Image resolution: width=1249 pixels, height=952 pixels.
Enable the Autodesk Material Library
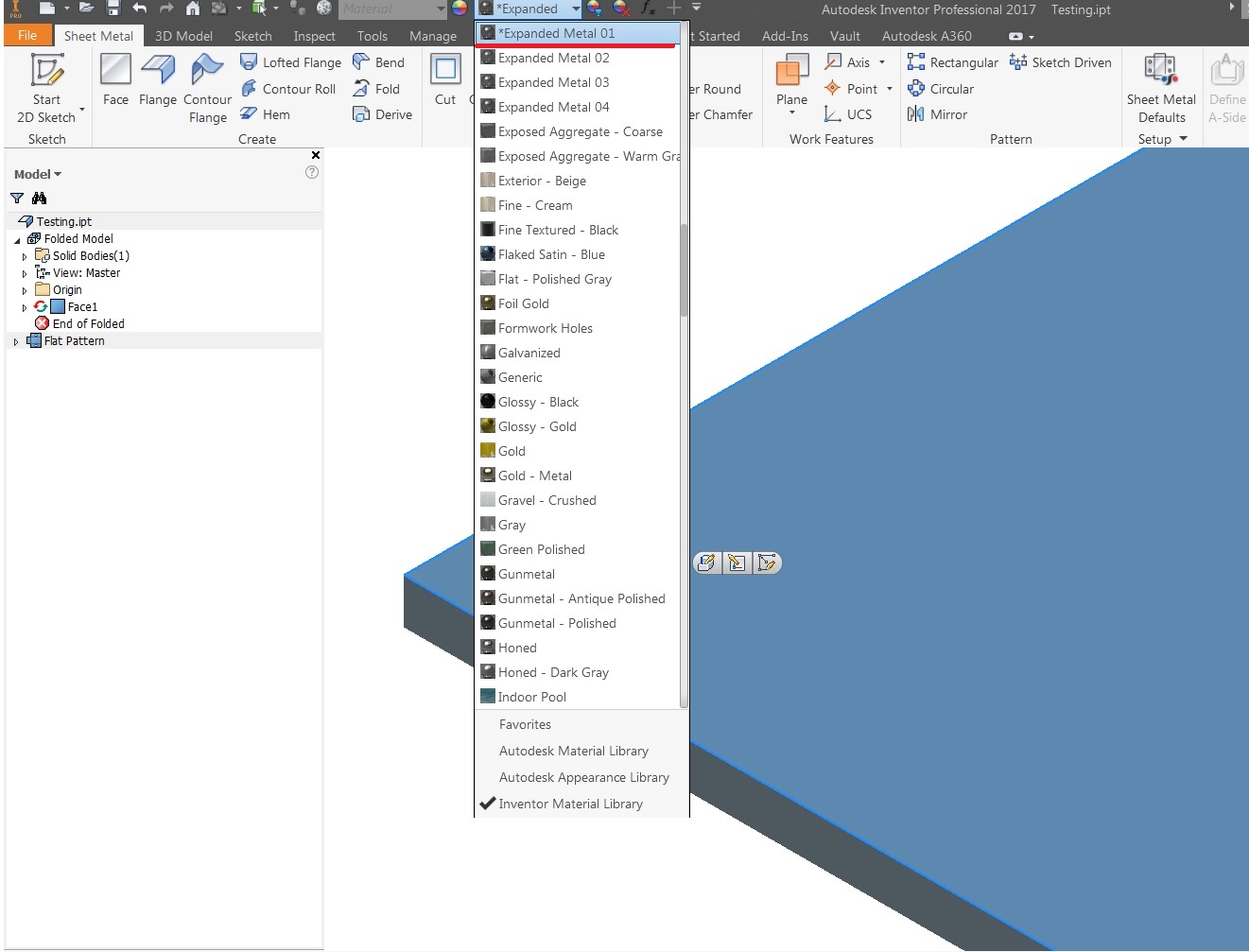tap(572, 751)
